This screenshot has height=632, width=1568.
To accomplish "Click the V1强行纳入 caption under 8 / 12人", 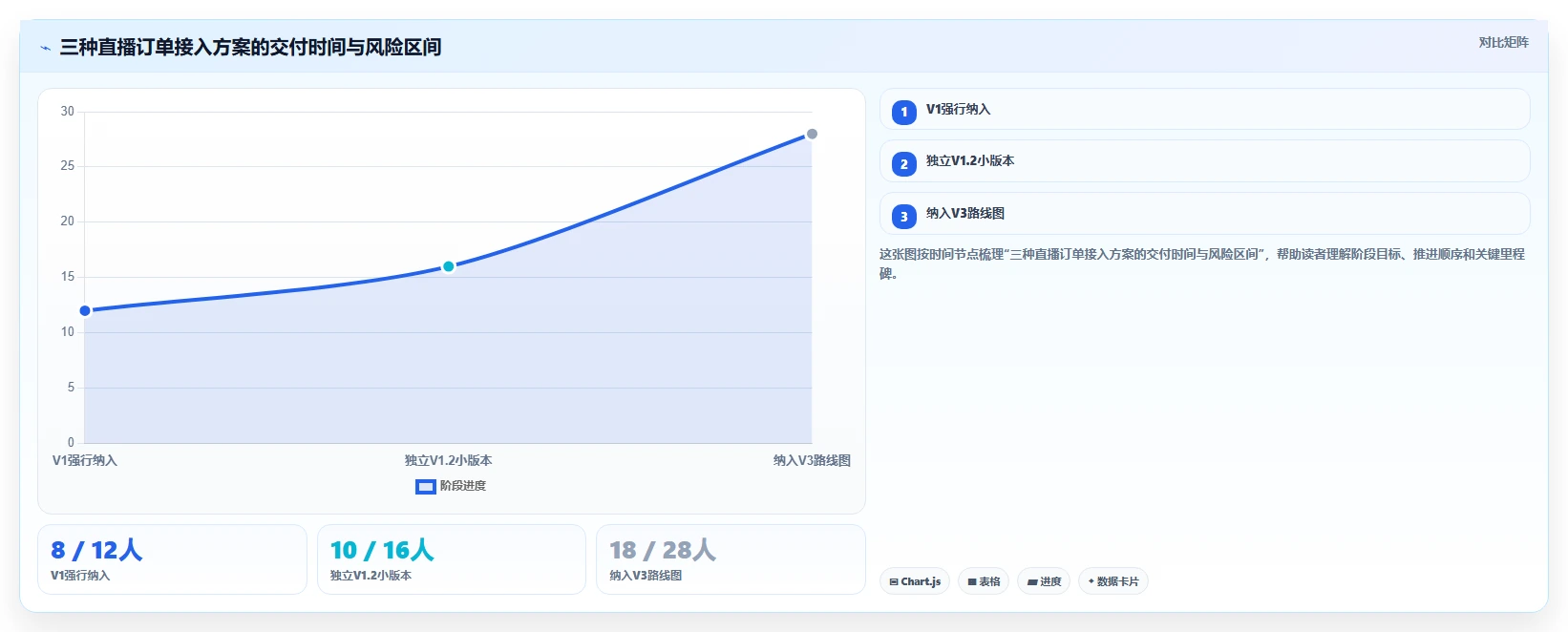I will [x=80, y=576].
